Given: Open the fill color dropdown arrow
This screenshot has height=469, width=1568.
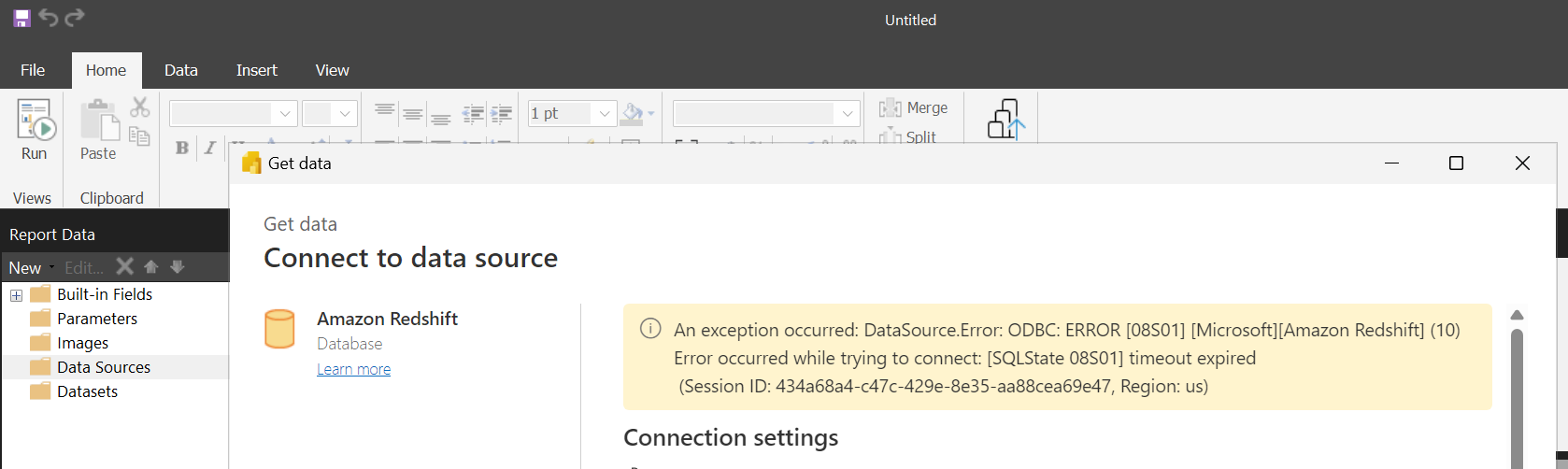Looking at the screenshot, I should click(x=651, y=113).
